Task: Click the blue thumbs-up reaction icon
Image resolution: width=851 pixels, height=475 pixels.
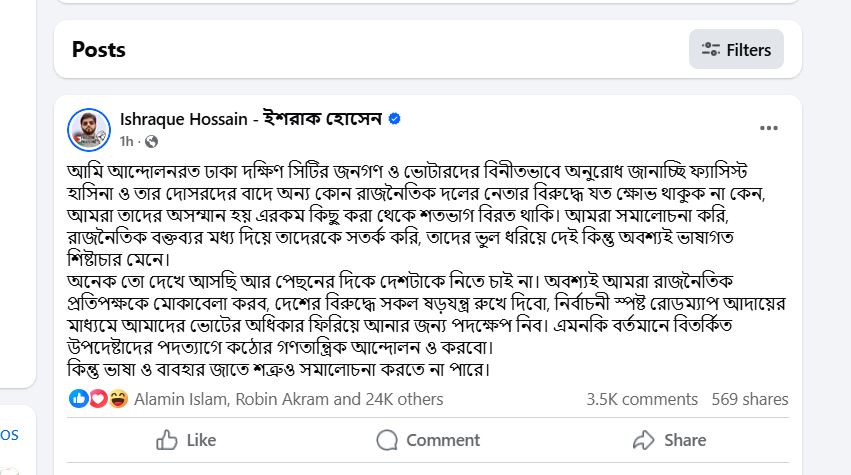Action: click(x=79, y=399)
